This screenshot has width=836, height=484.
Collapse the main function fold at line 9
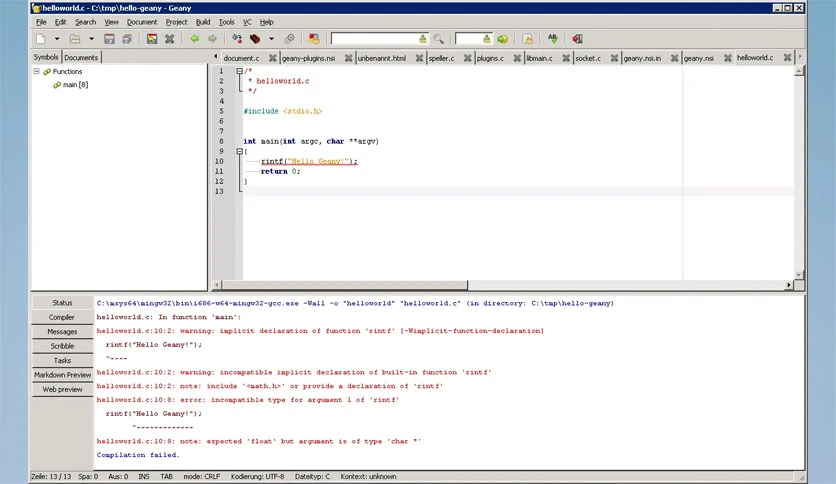(239, 151)
